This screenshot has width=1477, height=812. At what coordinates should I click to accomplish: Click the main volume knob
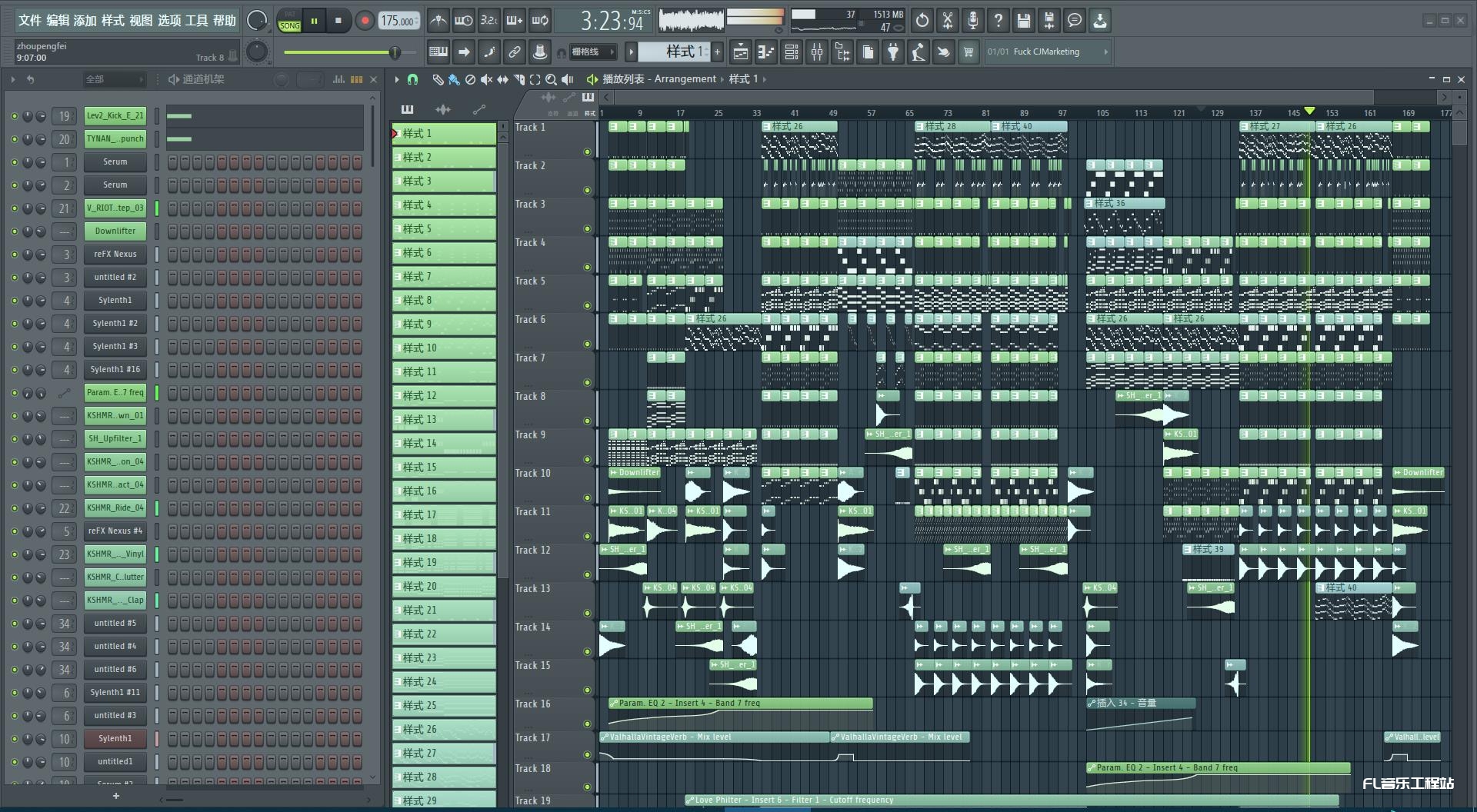pyautogui.click(x=257, y=21)
